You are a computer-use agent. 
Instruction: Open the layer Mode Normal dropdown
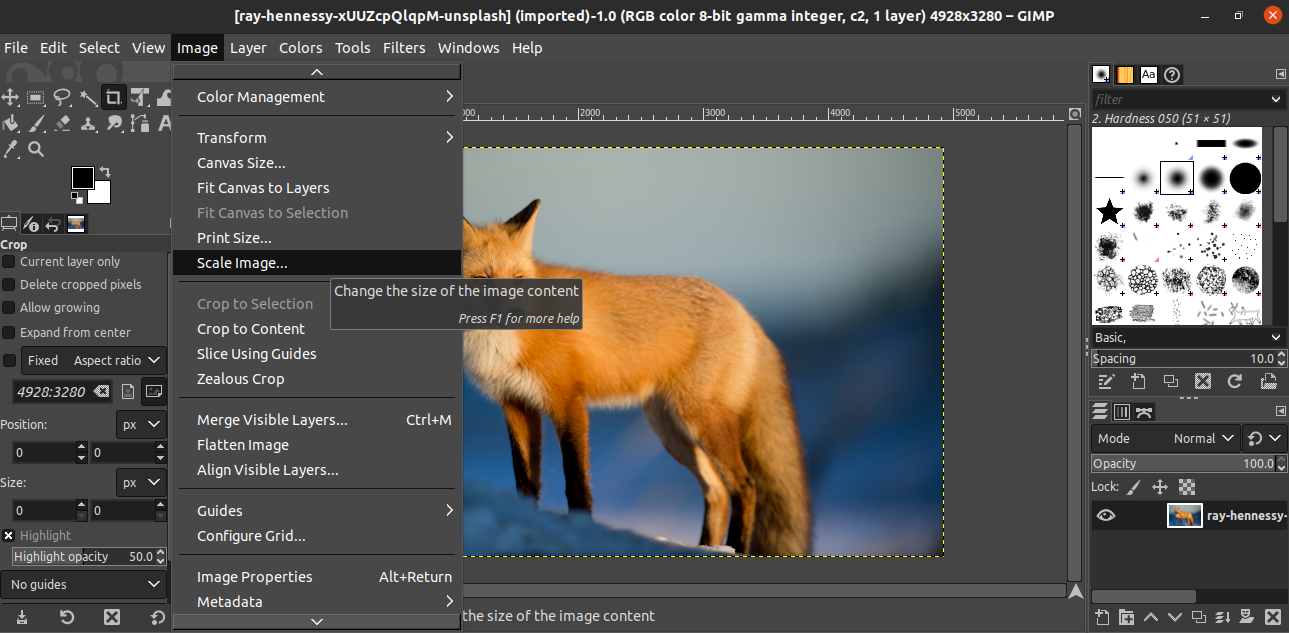(1165, 438)
